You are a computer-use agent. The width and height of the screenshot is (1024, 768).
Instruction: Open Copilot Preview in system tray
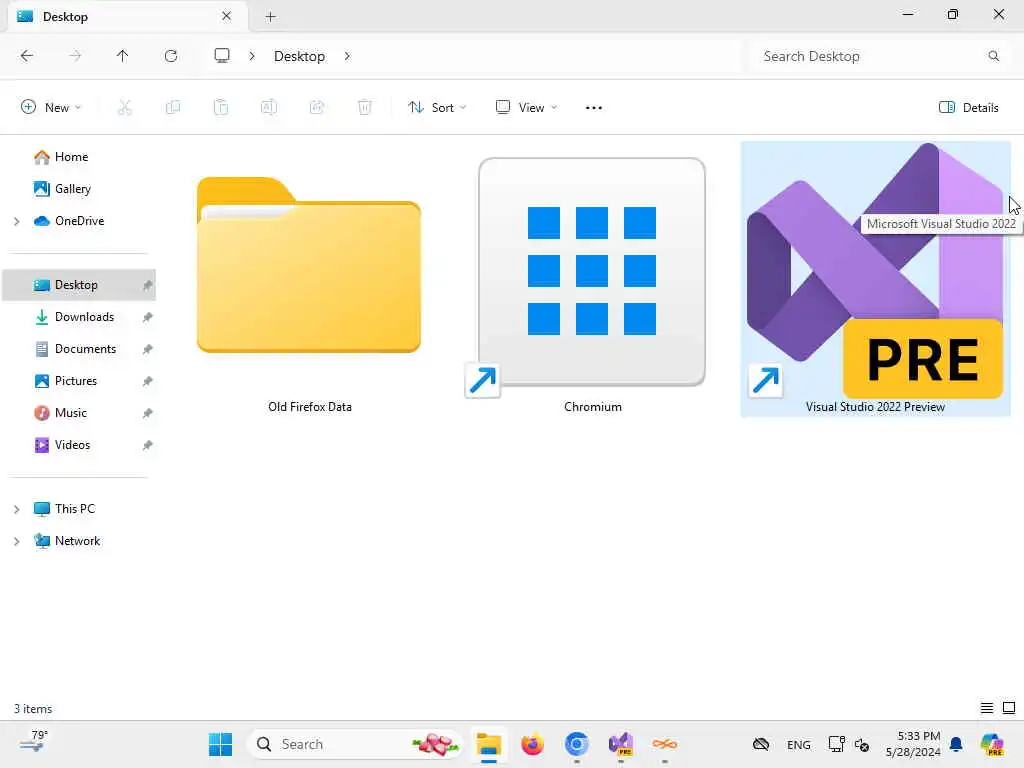pos(992,744)
